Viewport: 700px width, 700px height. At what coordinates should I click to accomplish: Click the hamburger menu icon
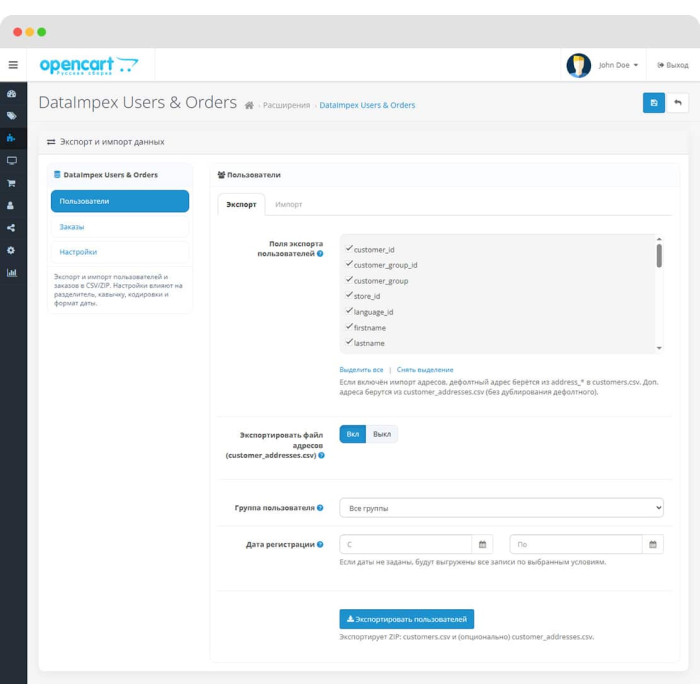coord(13,65)
